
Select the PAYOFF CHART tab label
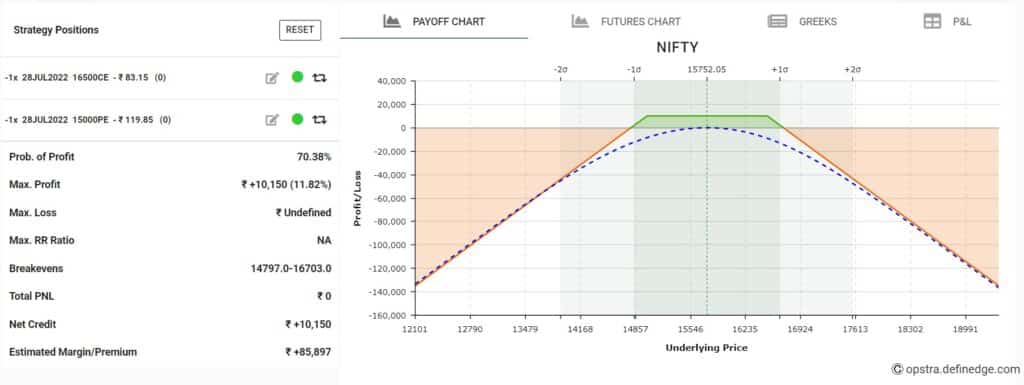pos(449,22)
